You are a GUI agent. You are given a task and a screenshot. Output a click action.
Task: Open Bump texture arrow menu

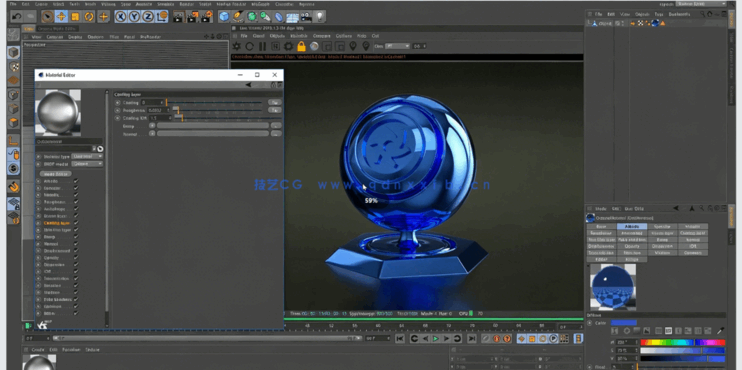coord(152,126)
